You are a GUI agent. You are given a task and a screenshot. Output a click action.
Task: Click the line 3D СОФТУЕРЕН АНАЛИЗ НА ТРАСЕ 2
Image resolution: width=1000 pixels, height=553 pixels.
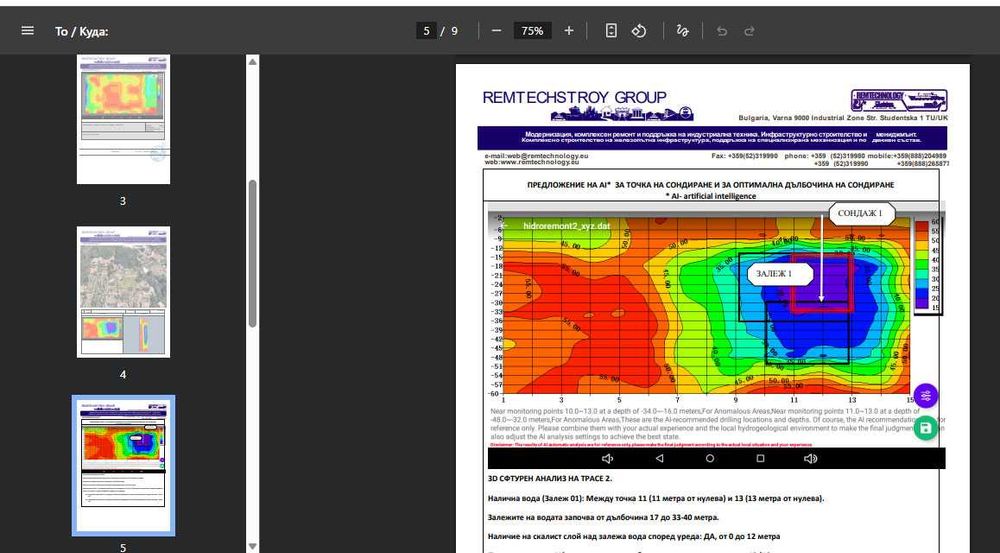coord(550,478)
